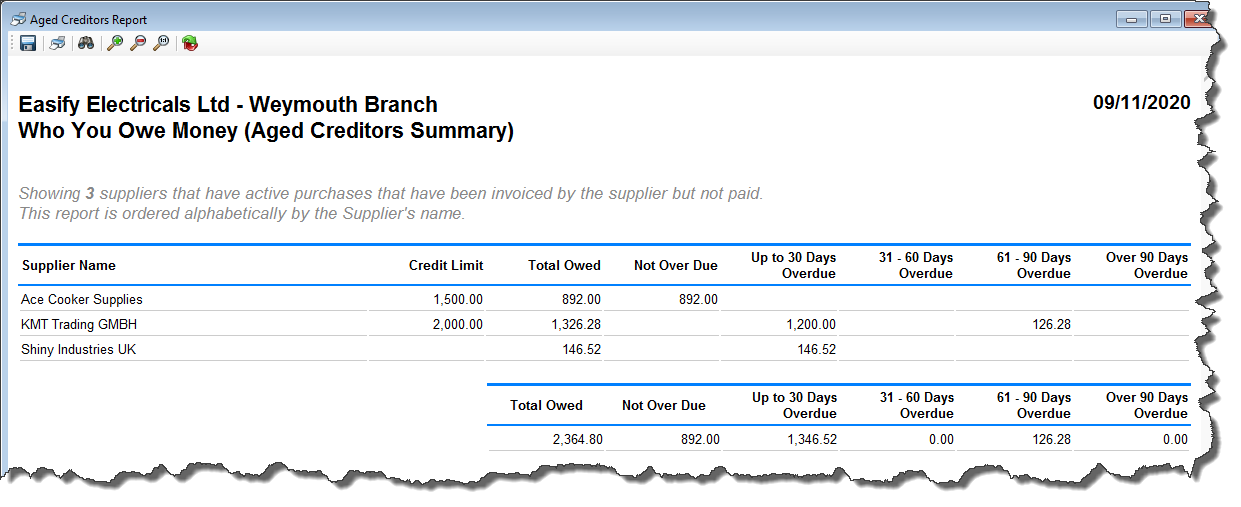Maximize the Aged Creditors Report window
Viewport: 1241px width, 507px height.
[1164, 19]
